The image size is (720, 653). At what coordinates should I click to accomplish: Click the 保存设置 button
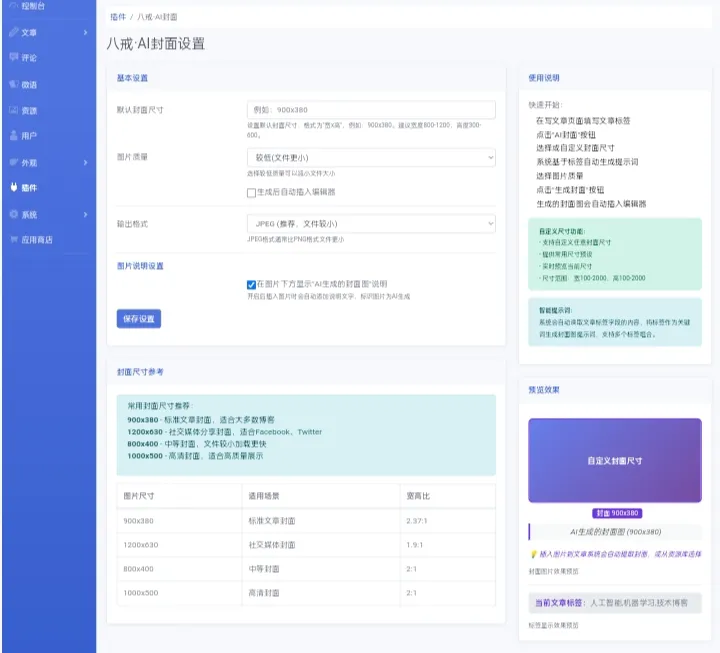click(x=139, y=319)
